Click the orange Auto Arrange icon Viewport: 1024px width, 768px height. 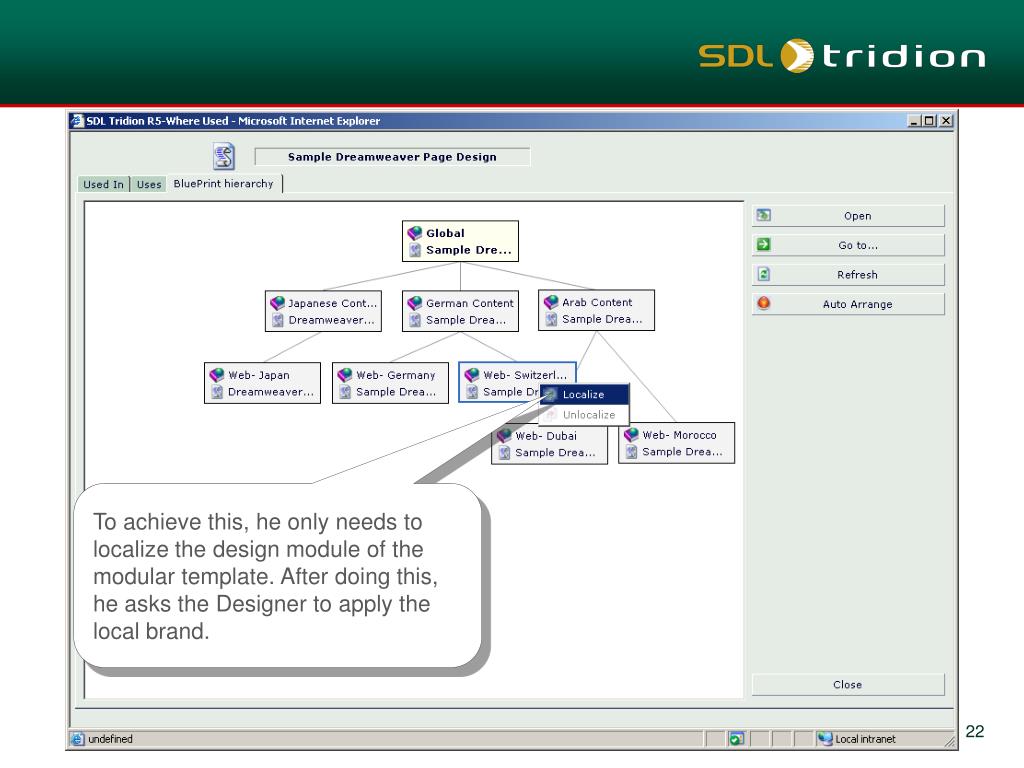[x=763, y=304]
